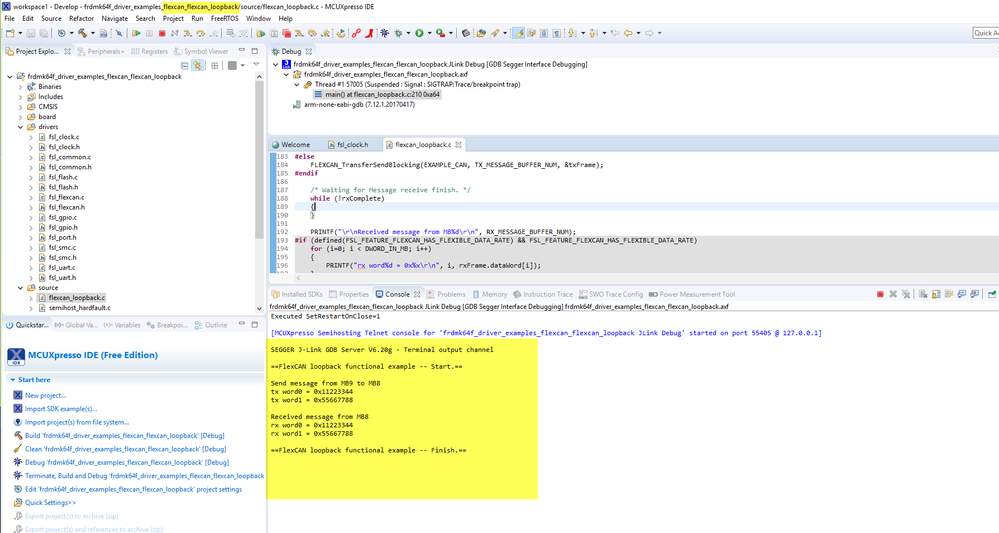Click red Terminate icon in Console toolbar

point(880,294)
